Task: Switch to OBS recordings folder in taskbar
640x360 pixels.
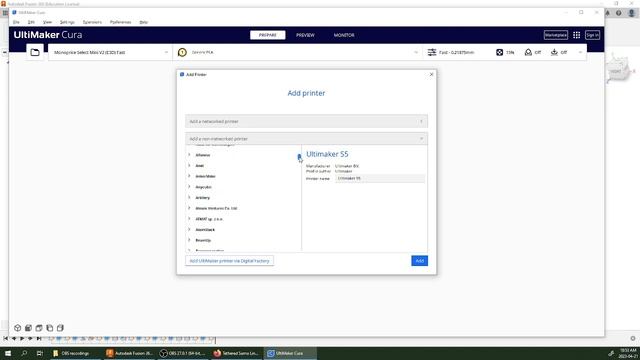Action: (76, 353)
